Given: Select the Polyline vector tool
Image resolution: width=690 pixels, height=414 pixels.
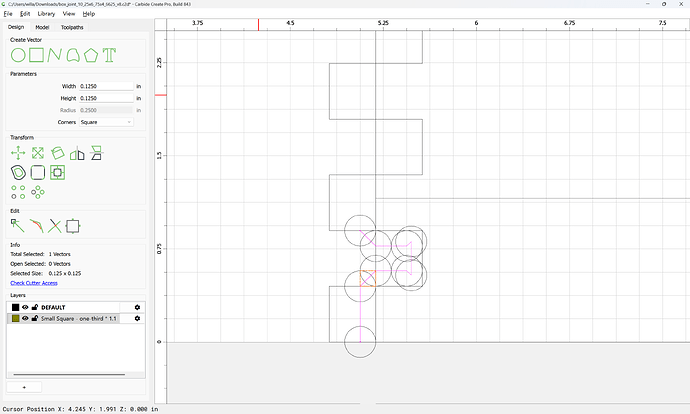Looking at the screenshot, I should [54, 55].
